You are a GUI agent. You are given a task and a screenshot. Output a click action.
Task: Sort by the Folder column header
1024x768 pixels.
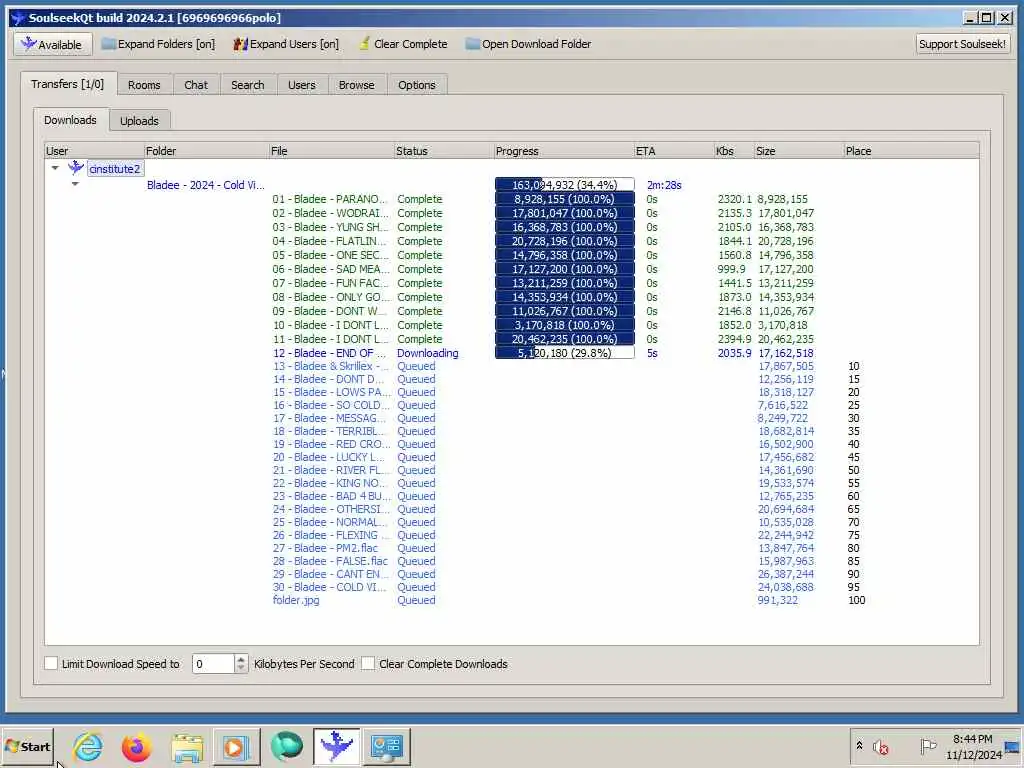coord(206,151)
